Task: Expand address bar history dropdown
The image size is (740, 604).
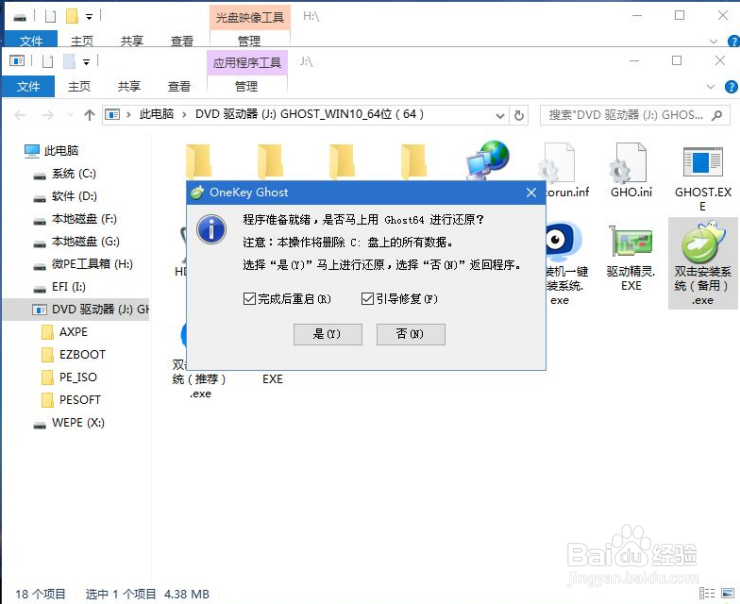Action: pyautogui.click(x=500, y=115)
